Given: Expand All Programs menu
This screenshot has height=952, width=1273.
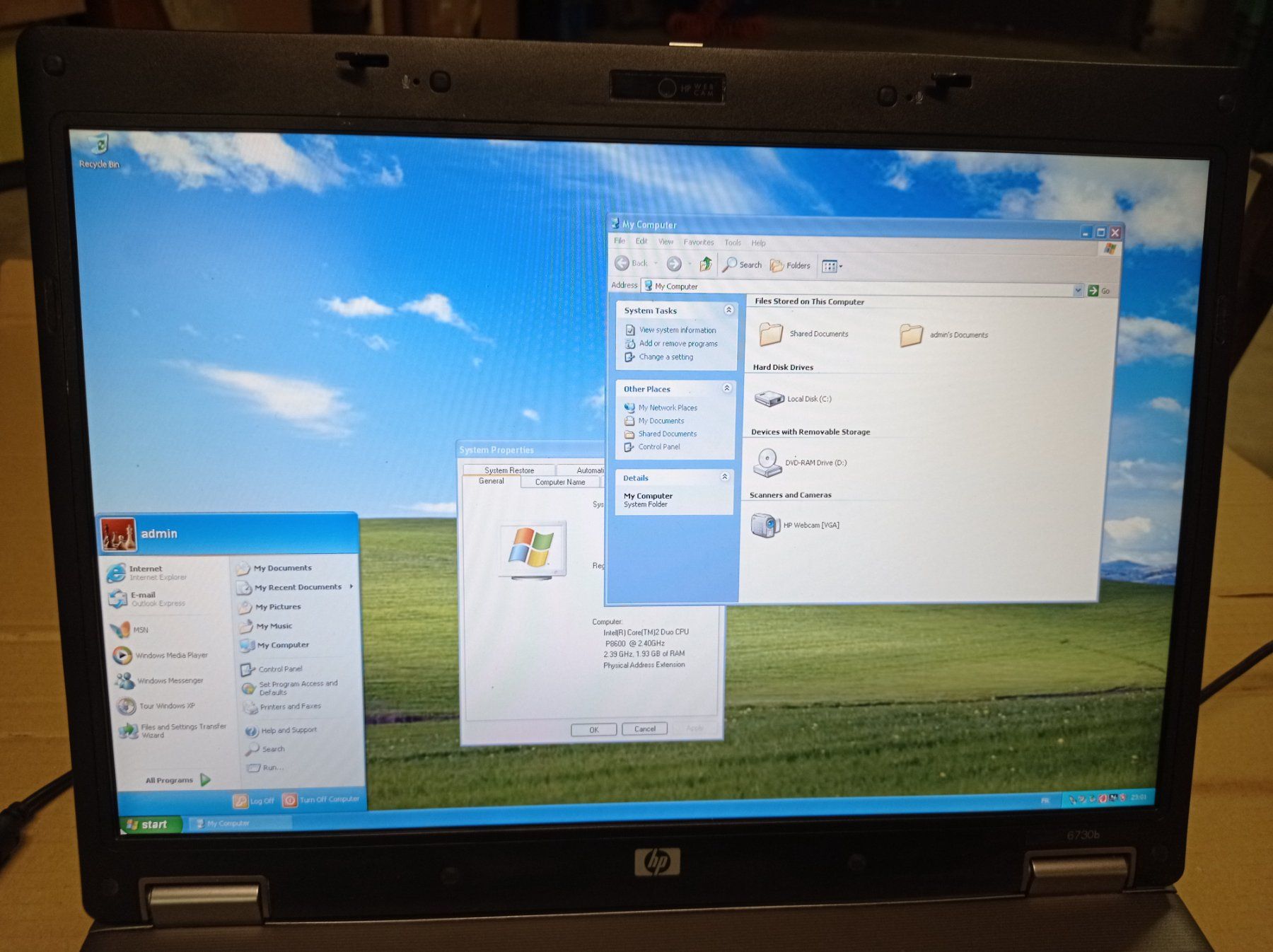Looking at the screenshot, I should (x=178, y=779).
